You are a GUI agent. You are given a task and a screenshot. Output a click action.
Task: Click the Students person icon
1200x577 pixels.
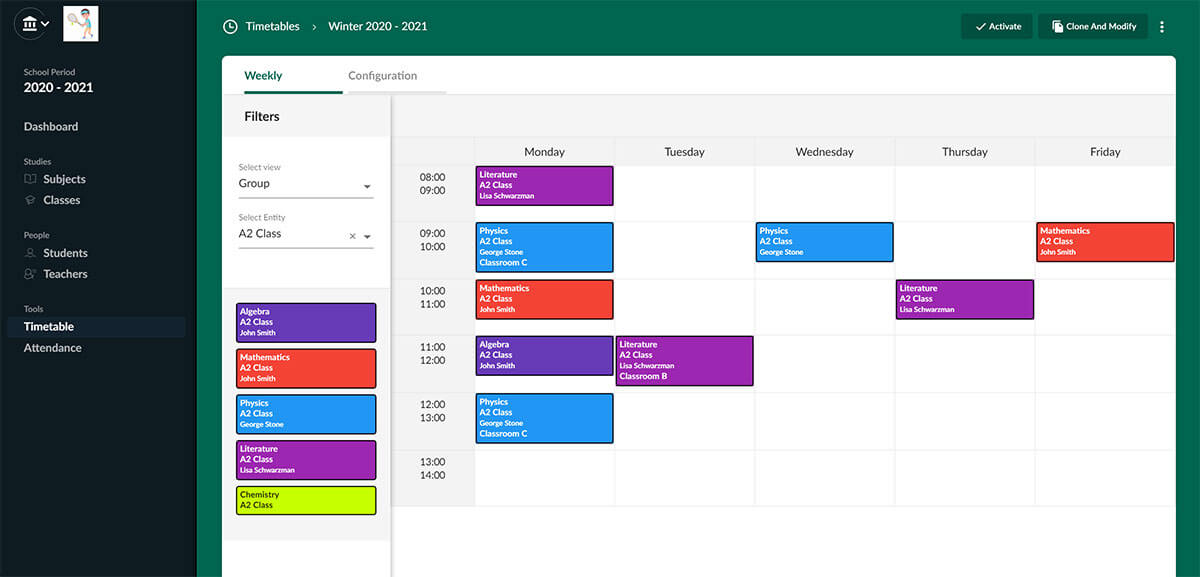(x=30, y=253)
